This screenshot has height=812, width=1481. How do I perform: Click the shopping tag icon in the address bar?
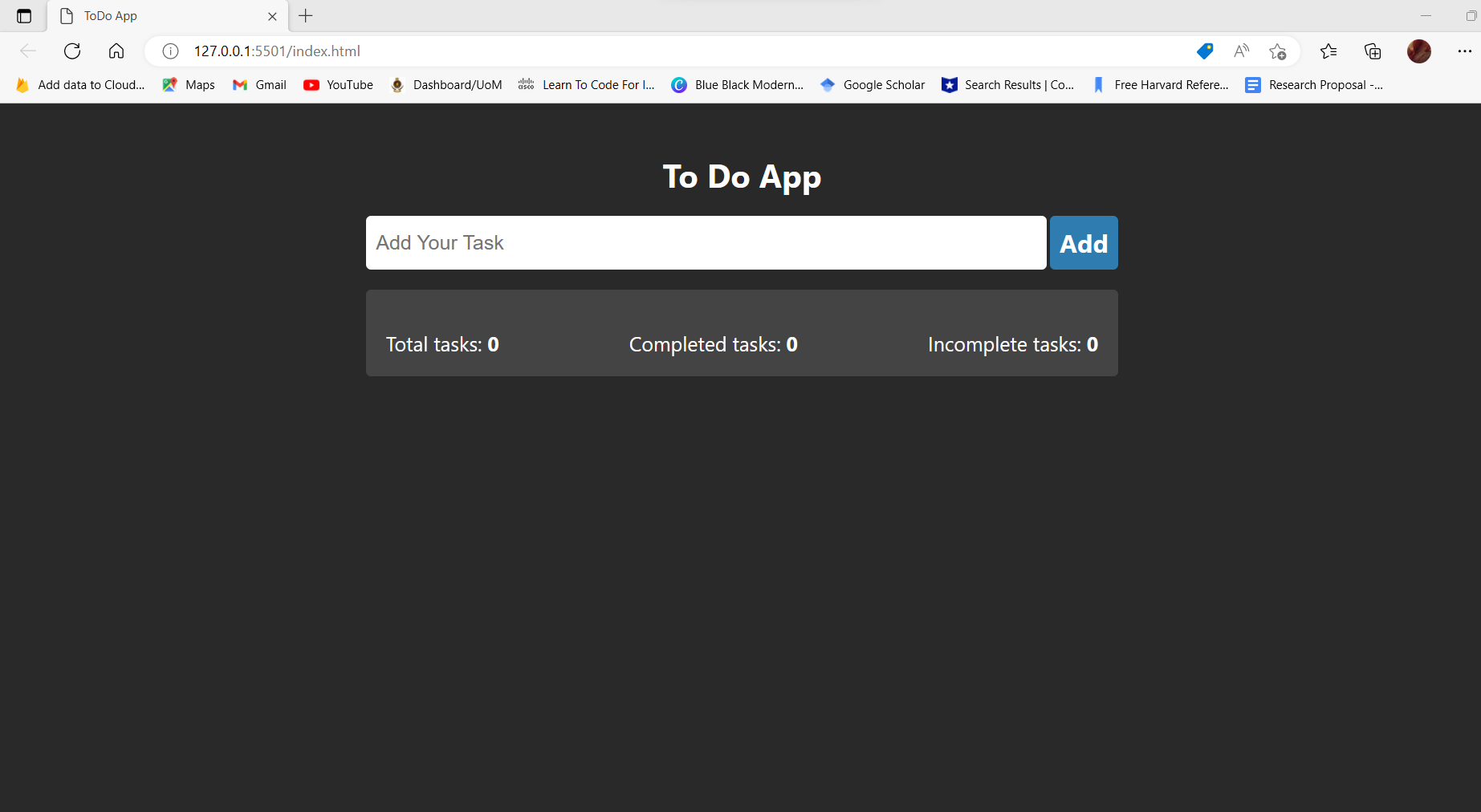point(1204,51)
